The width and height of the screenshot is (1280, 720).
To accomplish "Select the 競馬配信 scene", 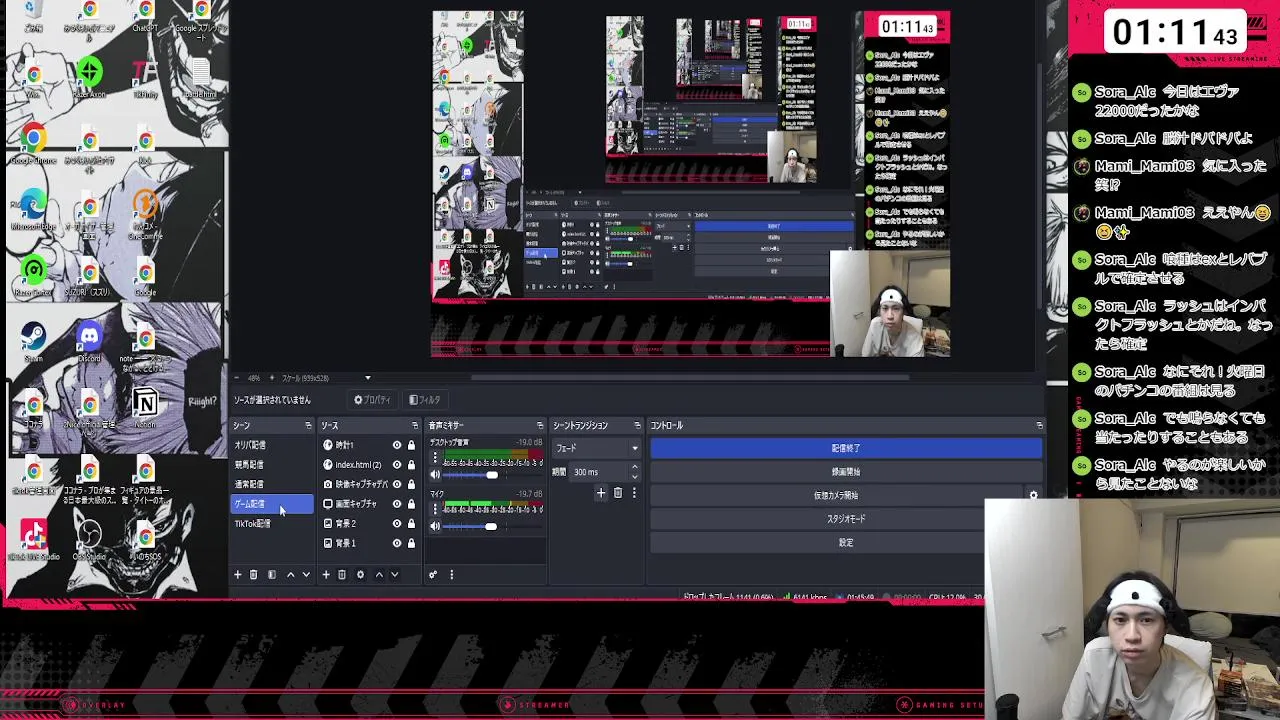I will tap(272, 465).
